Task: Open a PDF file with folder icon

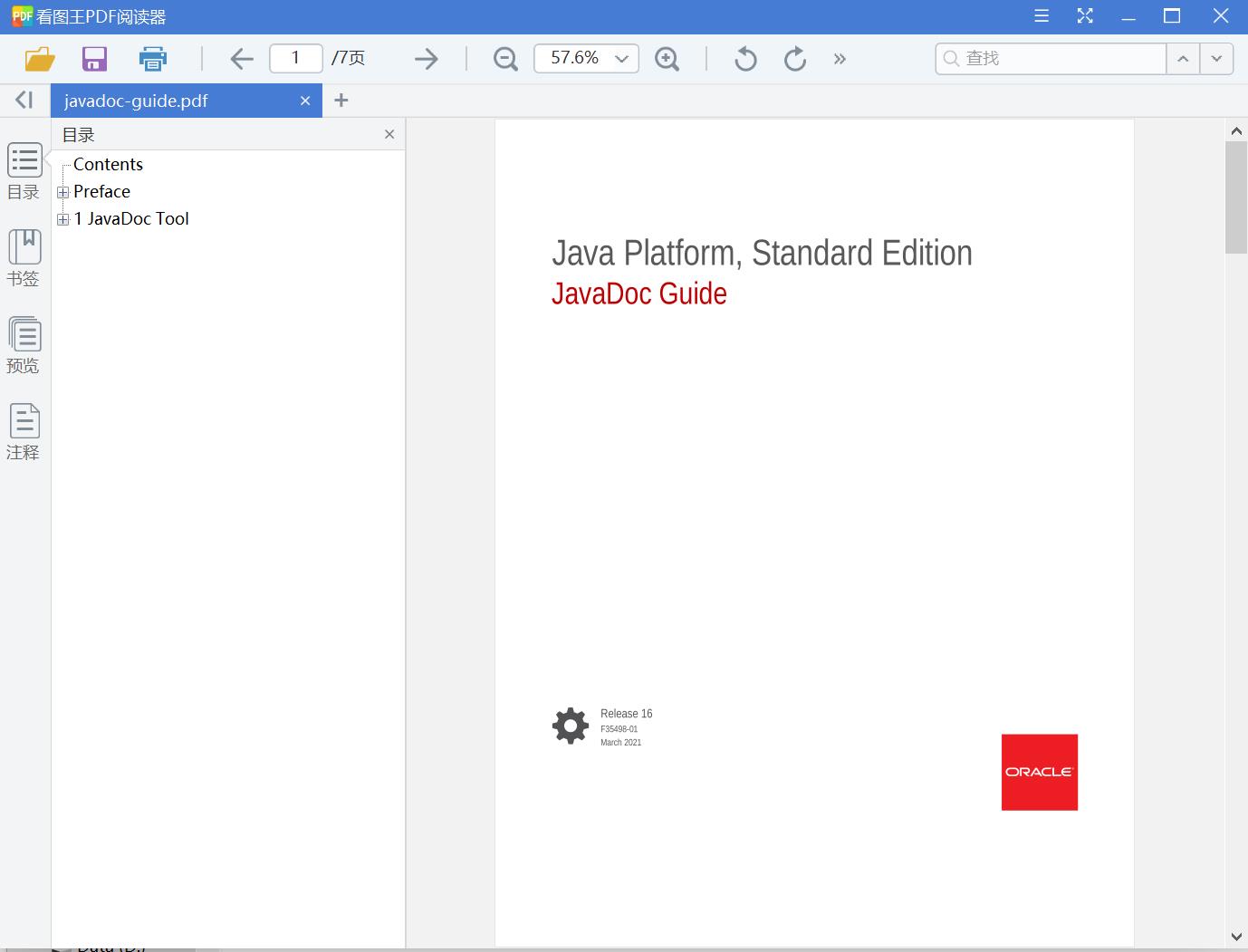Action: (x=40, y=59)
